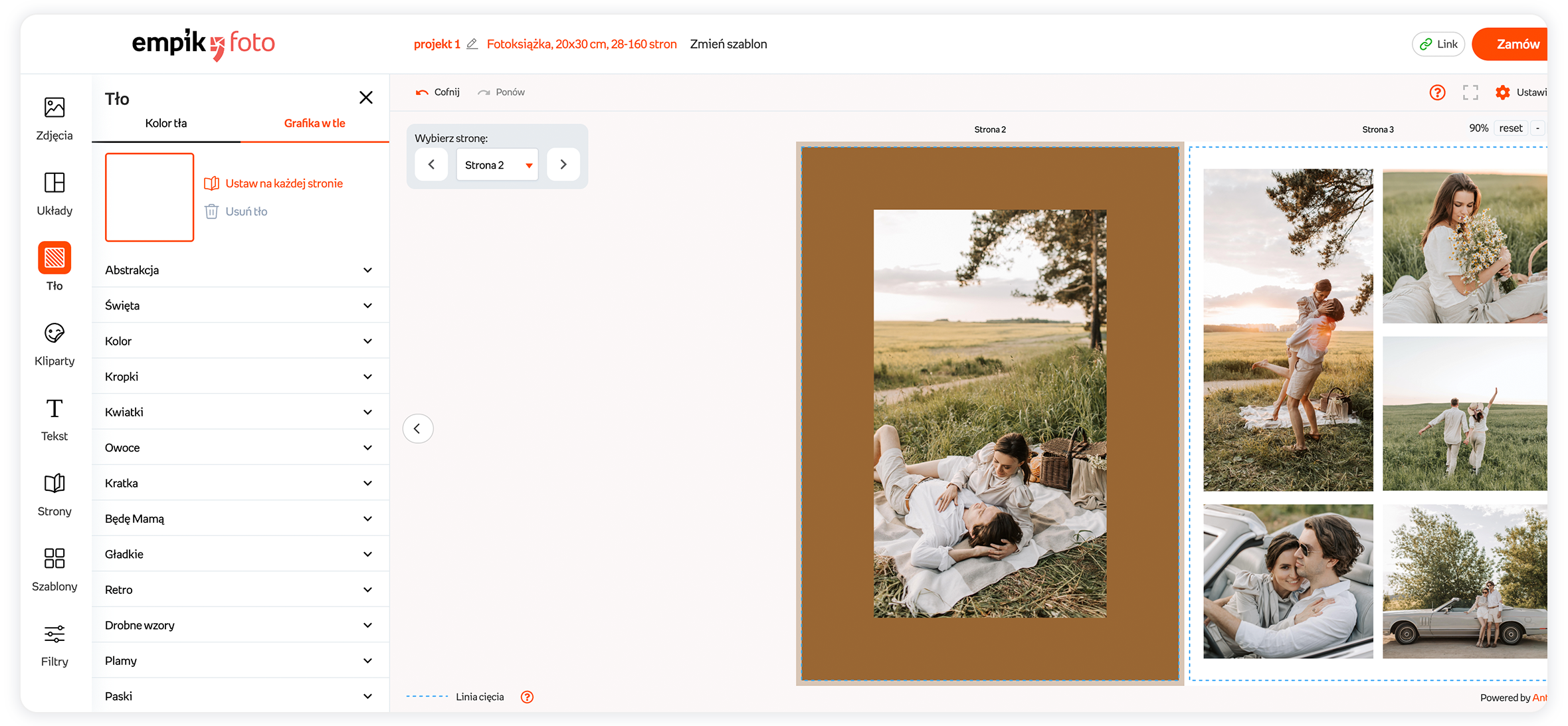Click the Cofnij undo button
This screenshot has width=1568, height=726.
click(x=438, y=92)
